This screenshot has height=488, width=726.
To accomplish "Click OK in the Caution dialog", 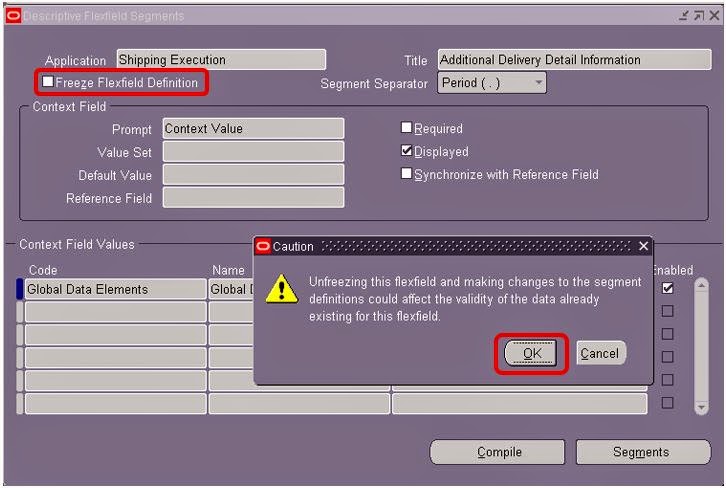I will tap(531, 354).
